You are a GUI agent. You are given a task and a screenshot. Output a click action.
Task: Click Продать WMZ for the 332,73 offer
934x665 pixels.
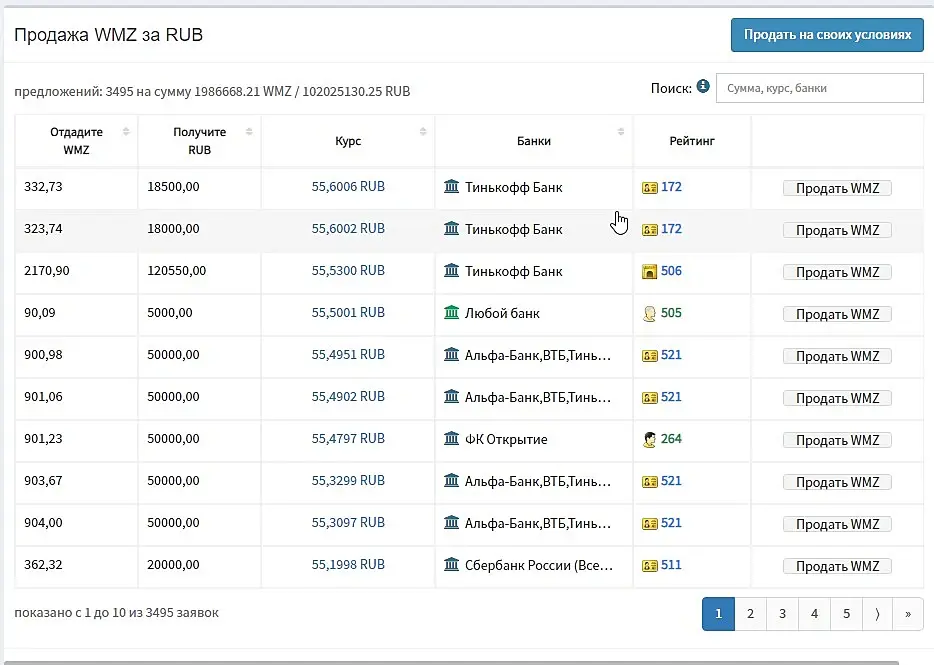point(837,188)
